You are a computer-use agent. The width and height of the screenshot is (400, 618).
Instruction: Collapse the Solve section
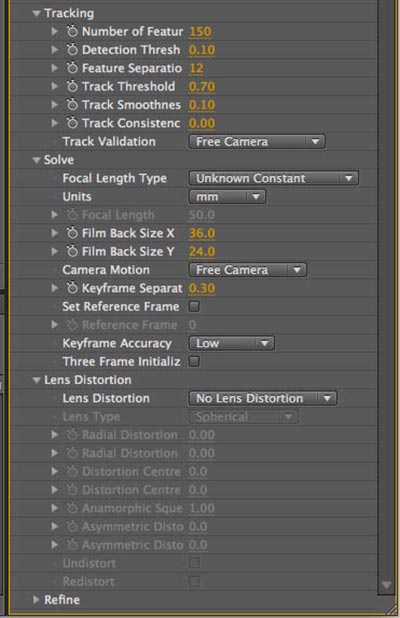pyautogui.click(x=36, y=160)
